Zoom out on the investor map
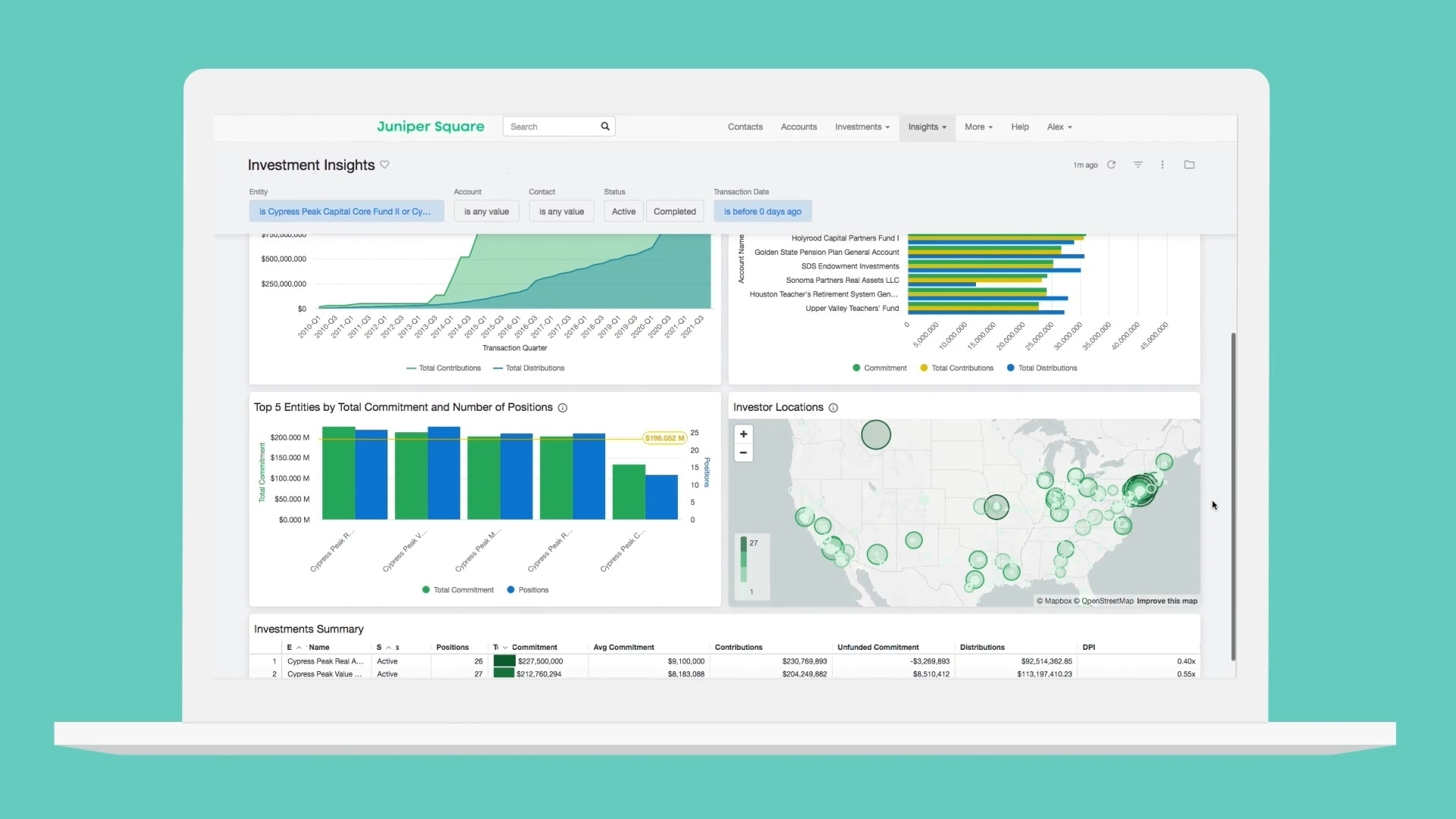 [x=743, y=453]
